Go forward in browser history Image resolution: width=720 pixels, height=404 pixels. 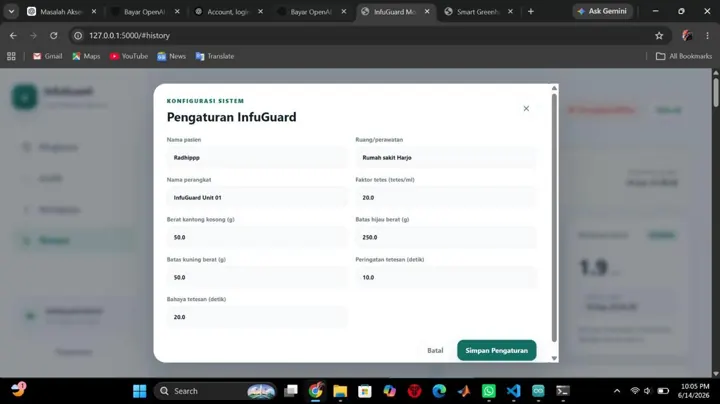coord(33,35)
